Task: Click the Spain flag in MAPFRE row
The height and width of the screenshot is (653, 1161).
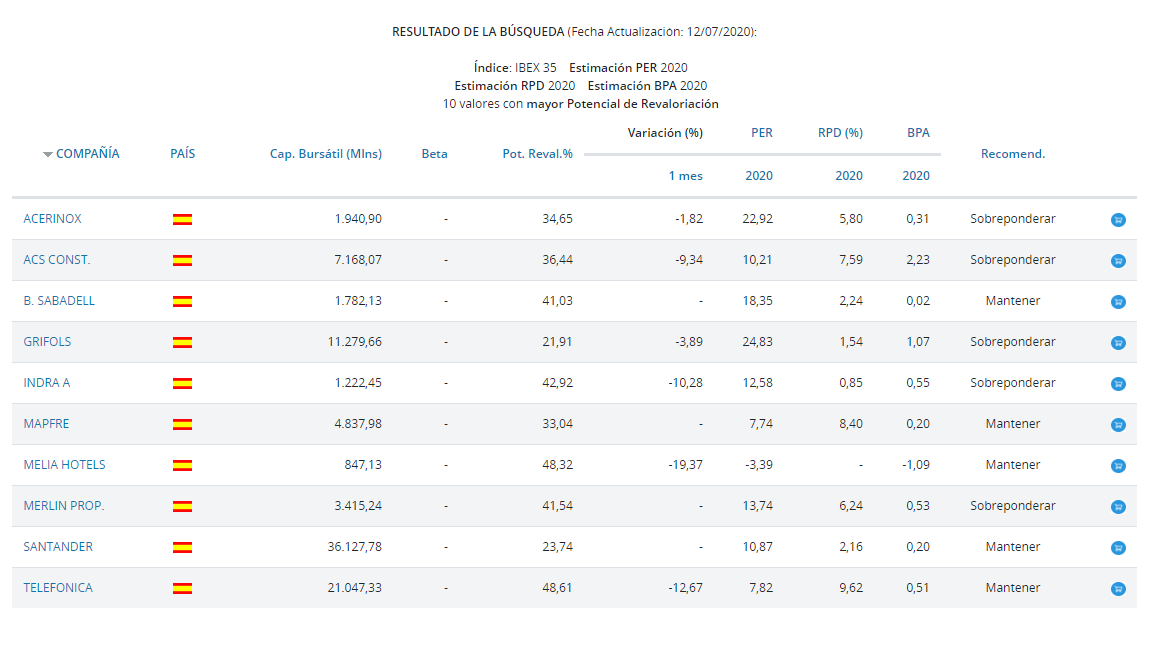Action: point(182,424)
